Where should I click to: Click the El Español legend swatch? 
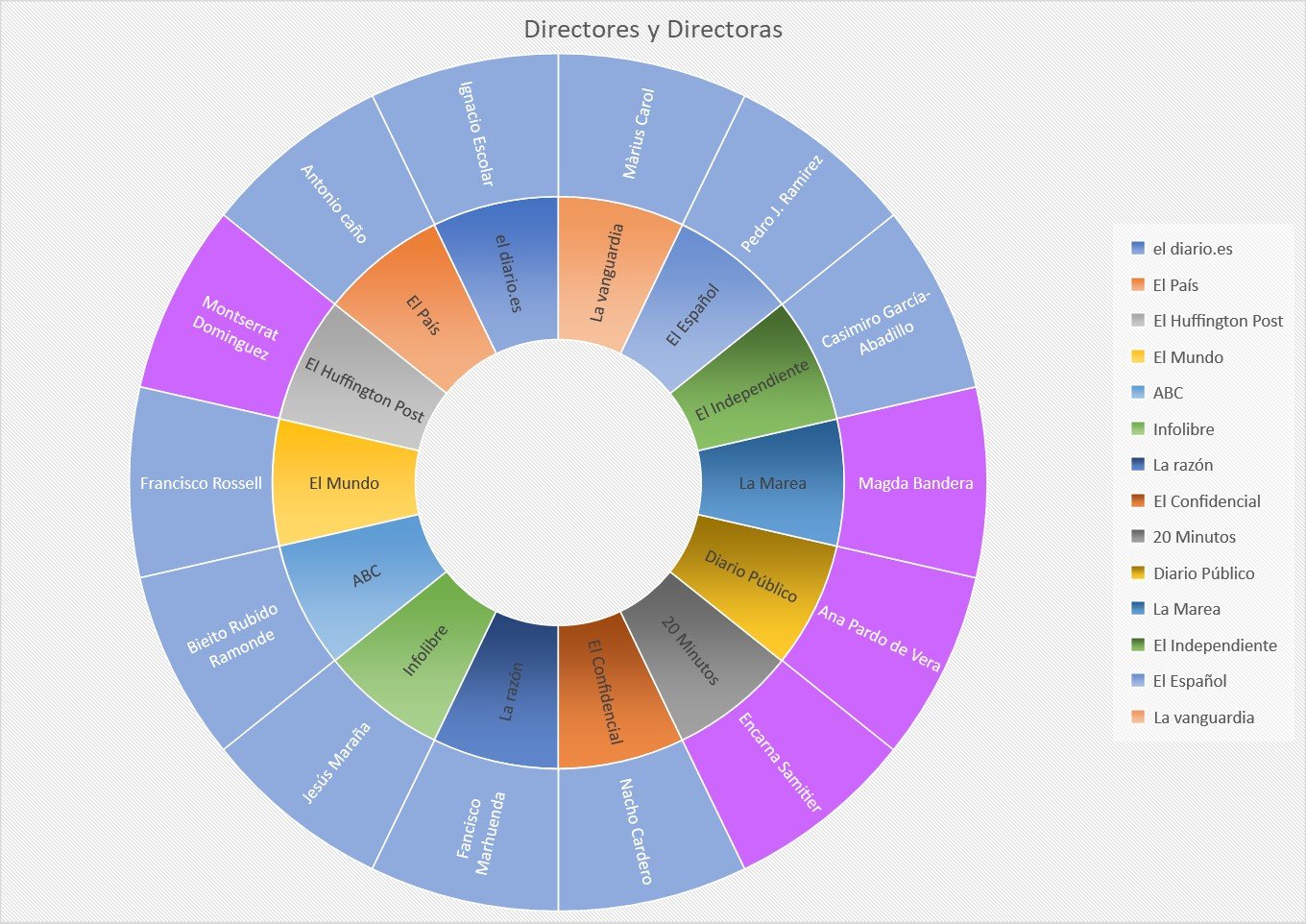(1138, 681)
